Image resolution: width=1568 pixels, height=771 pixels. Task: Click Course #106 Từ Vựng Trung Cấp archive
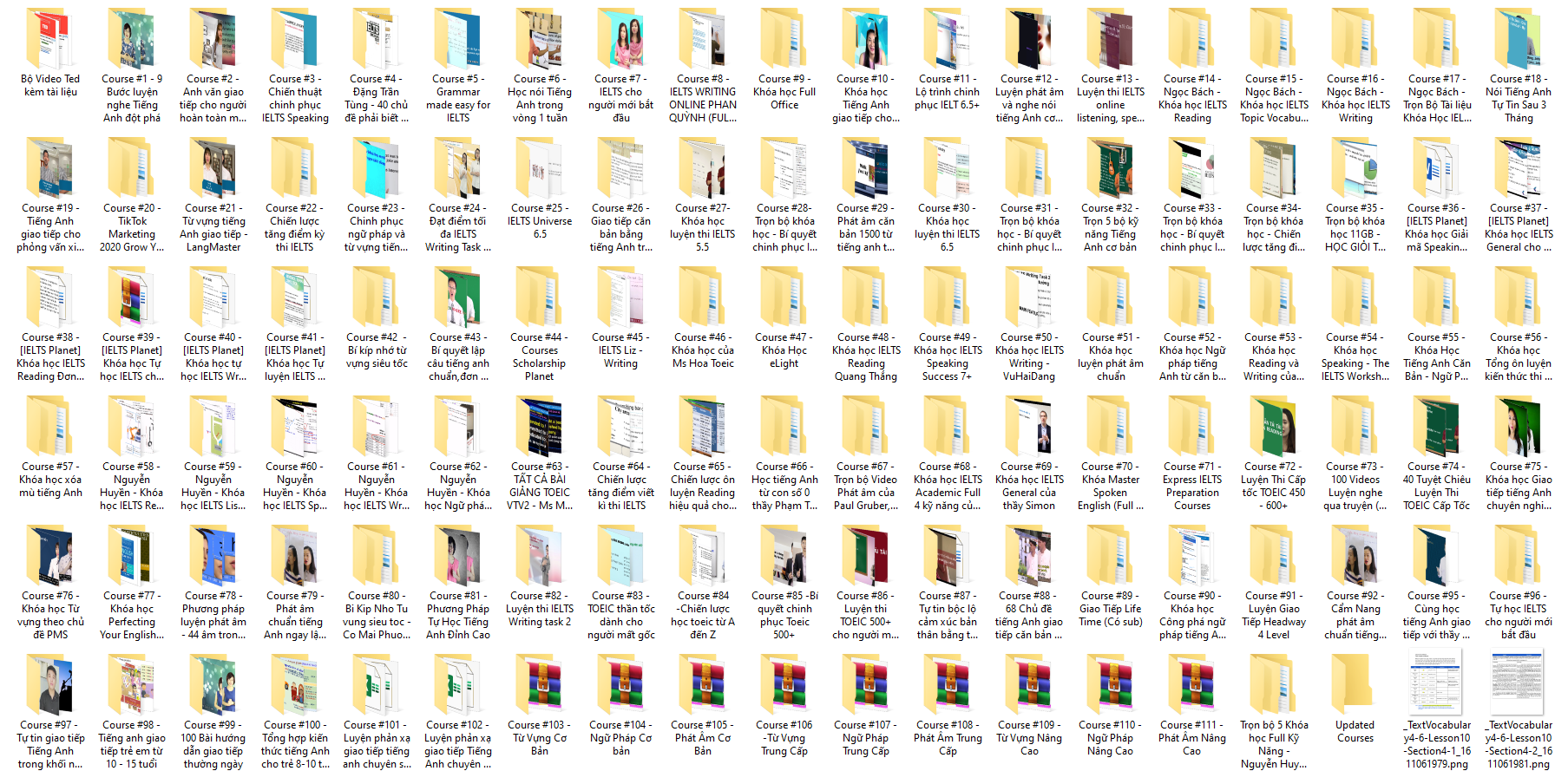(x=784, y=687)
